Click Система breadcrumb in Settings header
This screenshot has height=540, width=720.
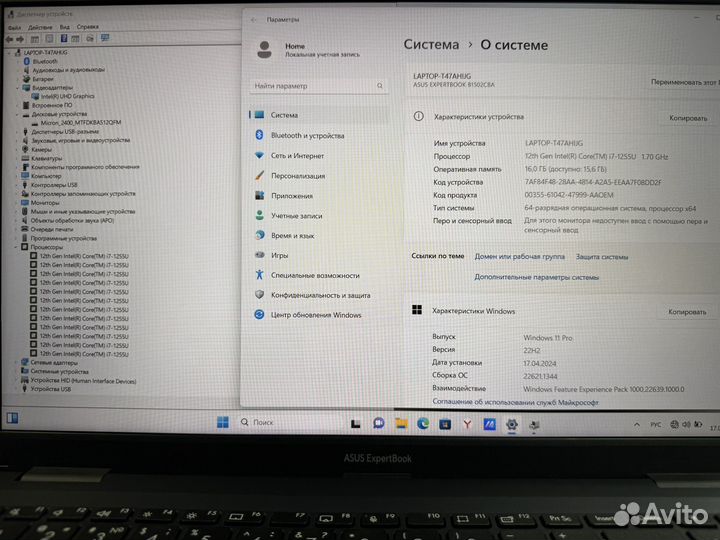pos(431,45)
